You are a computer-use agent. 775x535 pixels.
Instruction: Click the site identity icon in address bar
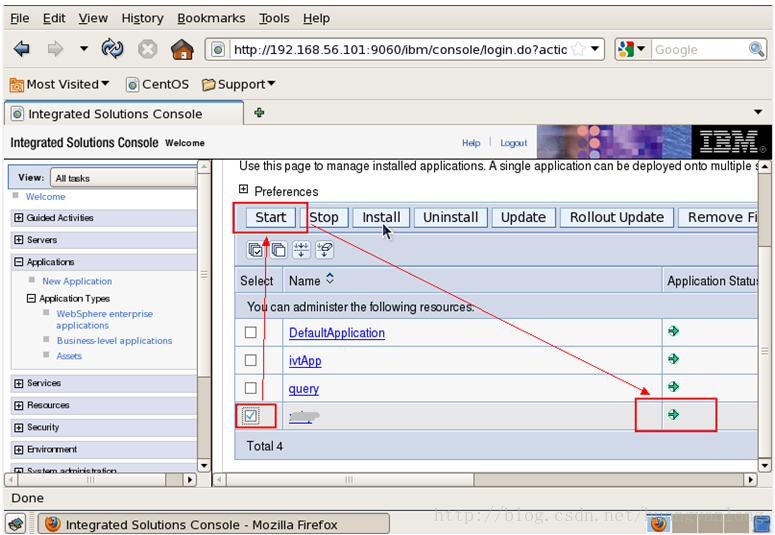(x=218, y=49)
